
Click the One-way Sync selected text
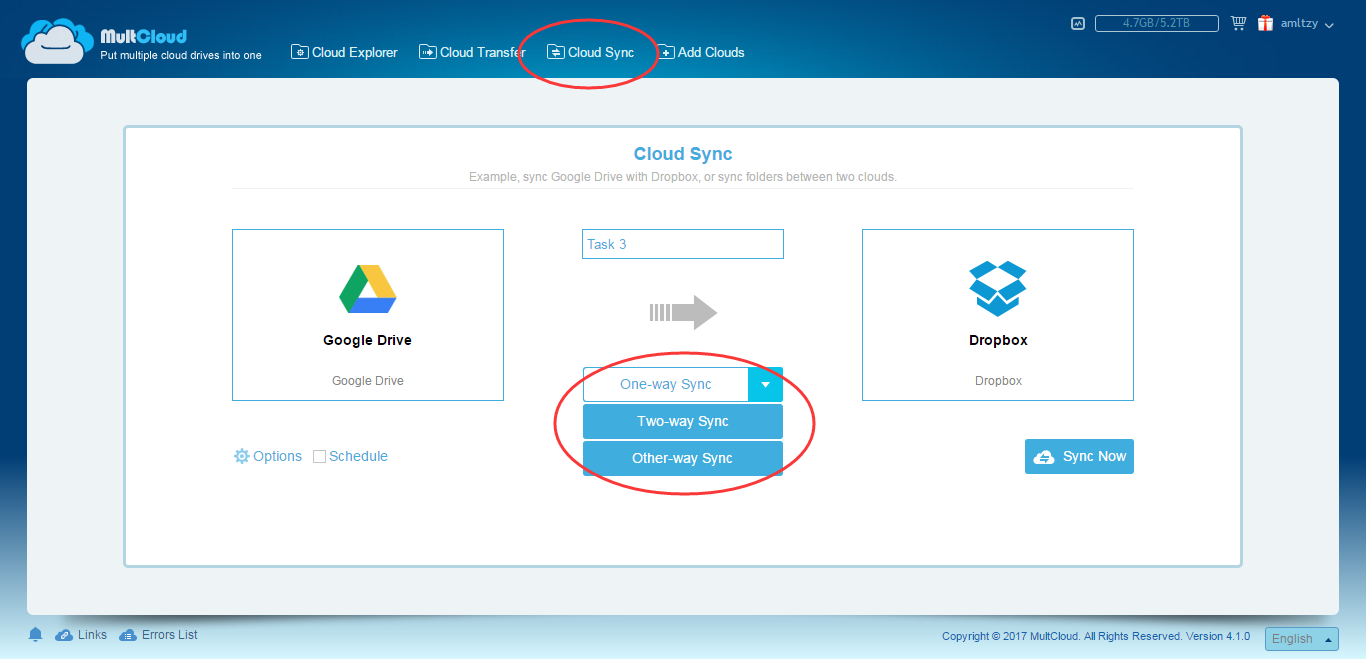click(x=666, y=384)
